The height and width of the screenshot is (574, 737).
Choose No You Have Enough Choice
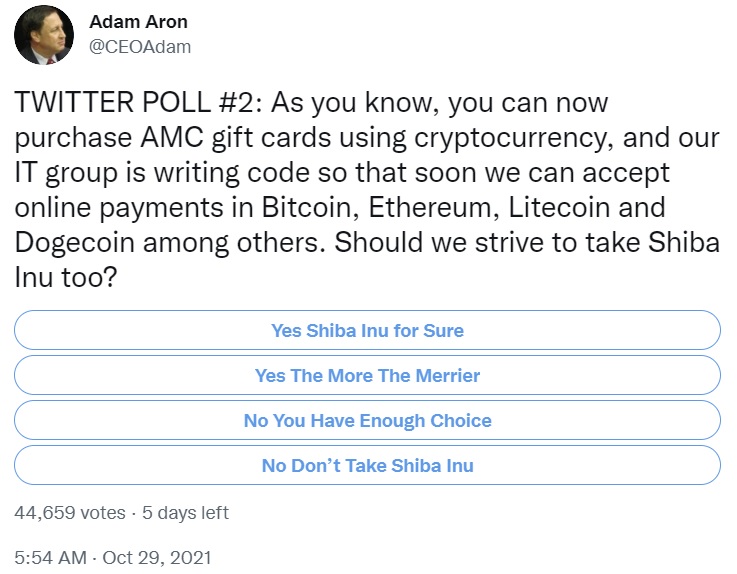pyautogui.click(x=367, y=421)
